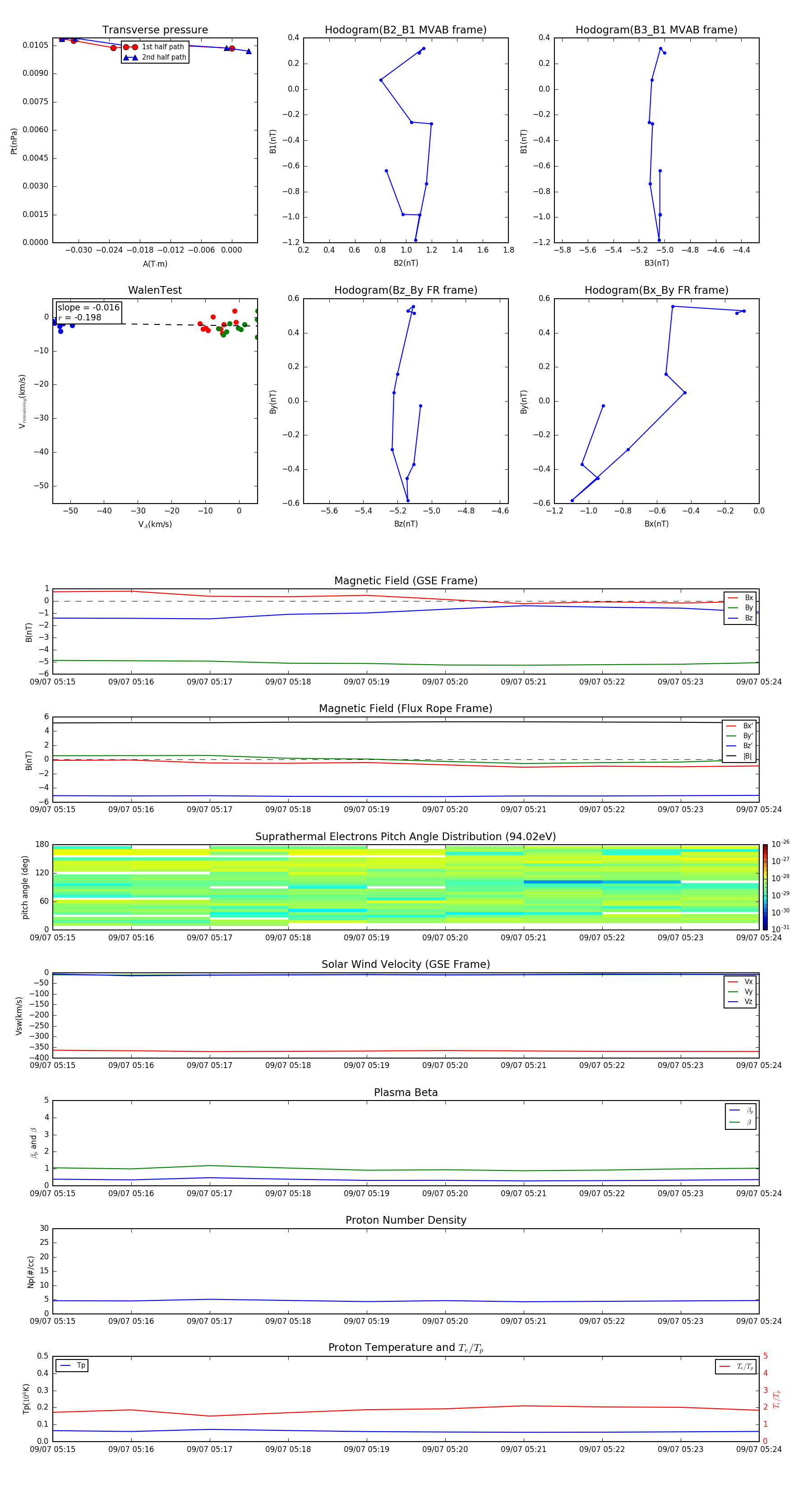Click the 'Proton Temperature and Te/Tp' title
The width and height of the screenshot is (812, 1489).
coord(406,1348)
